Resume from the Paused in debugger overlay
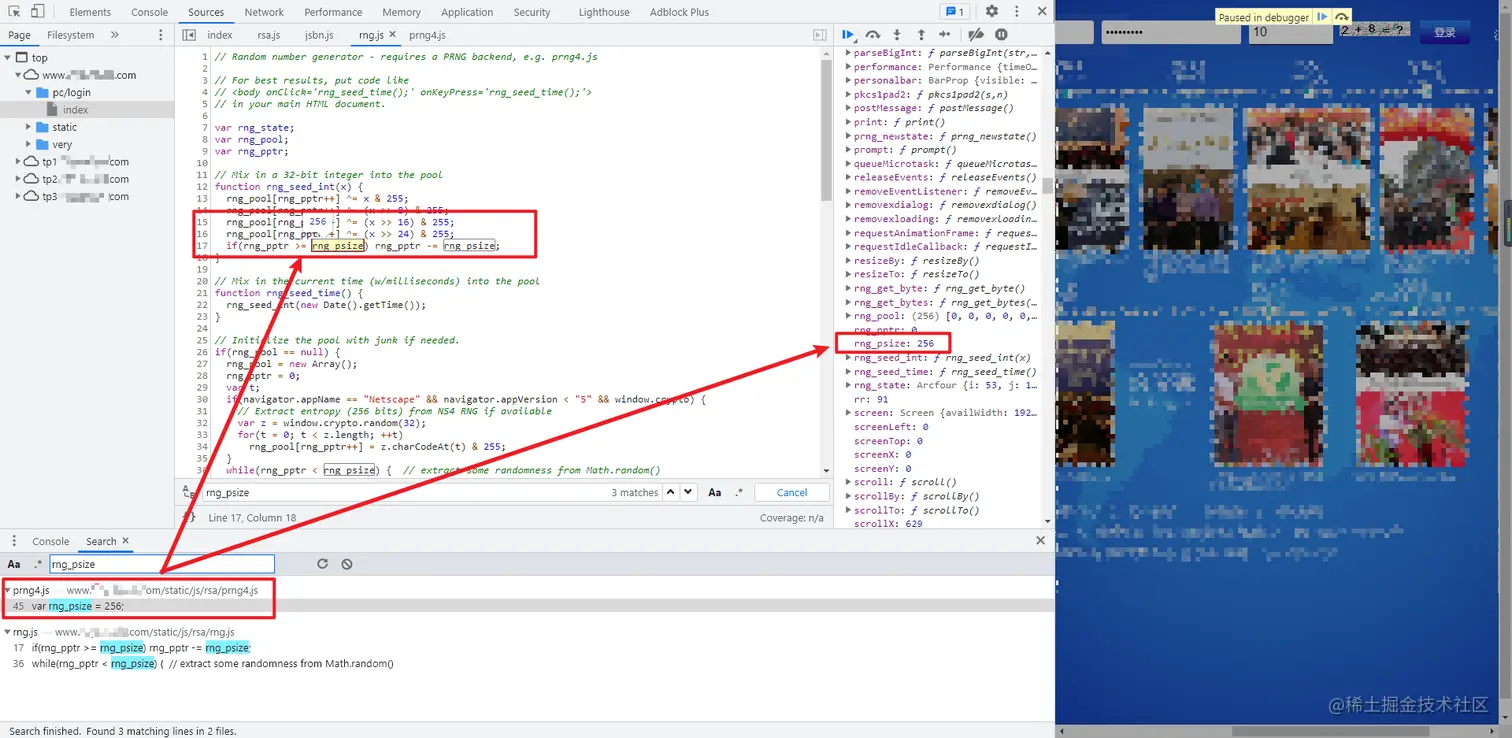 tap(1323, 17)
